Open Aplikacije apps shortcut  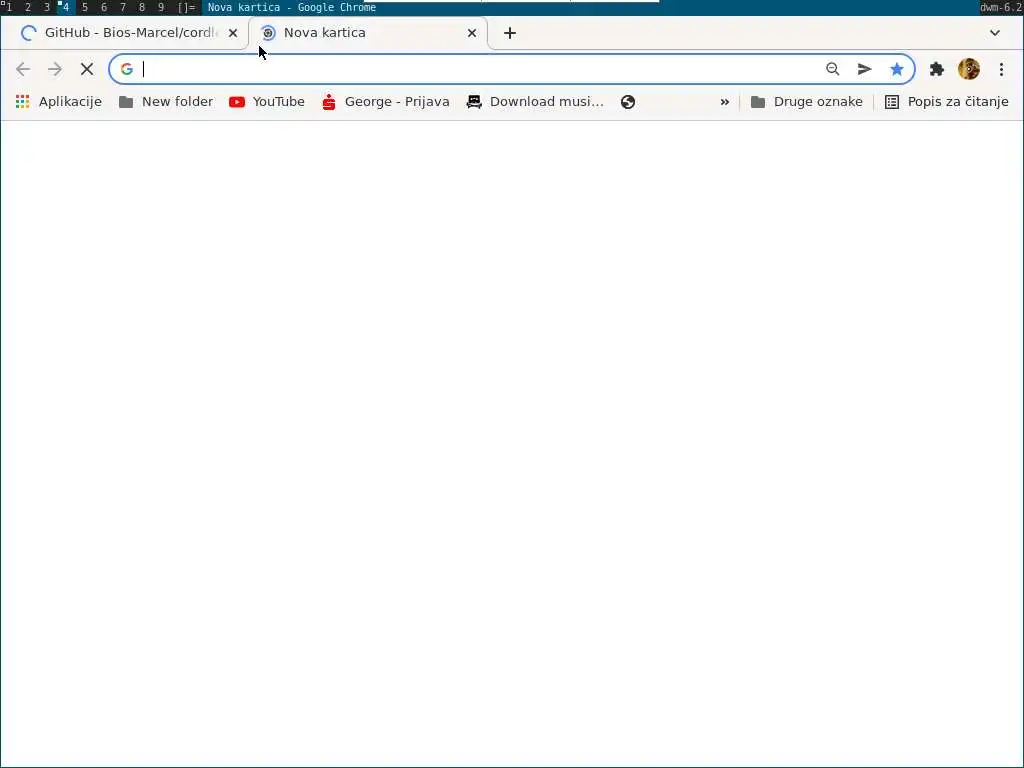(59, 102)
